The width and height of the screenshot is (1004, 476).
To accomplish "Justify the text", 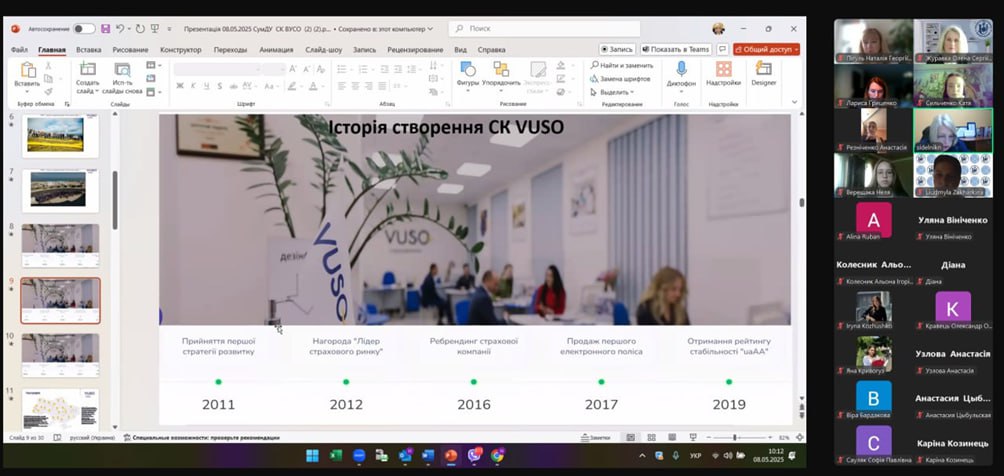I will pyautogui.click(x=381, y=86).
